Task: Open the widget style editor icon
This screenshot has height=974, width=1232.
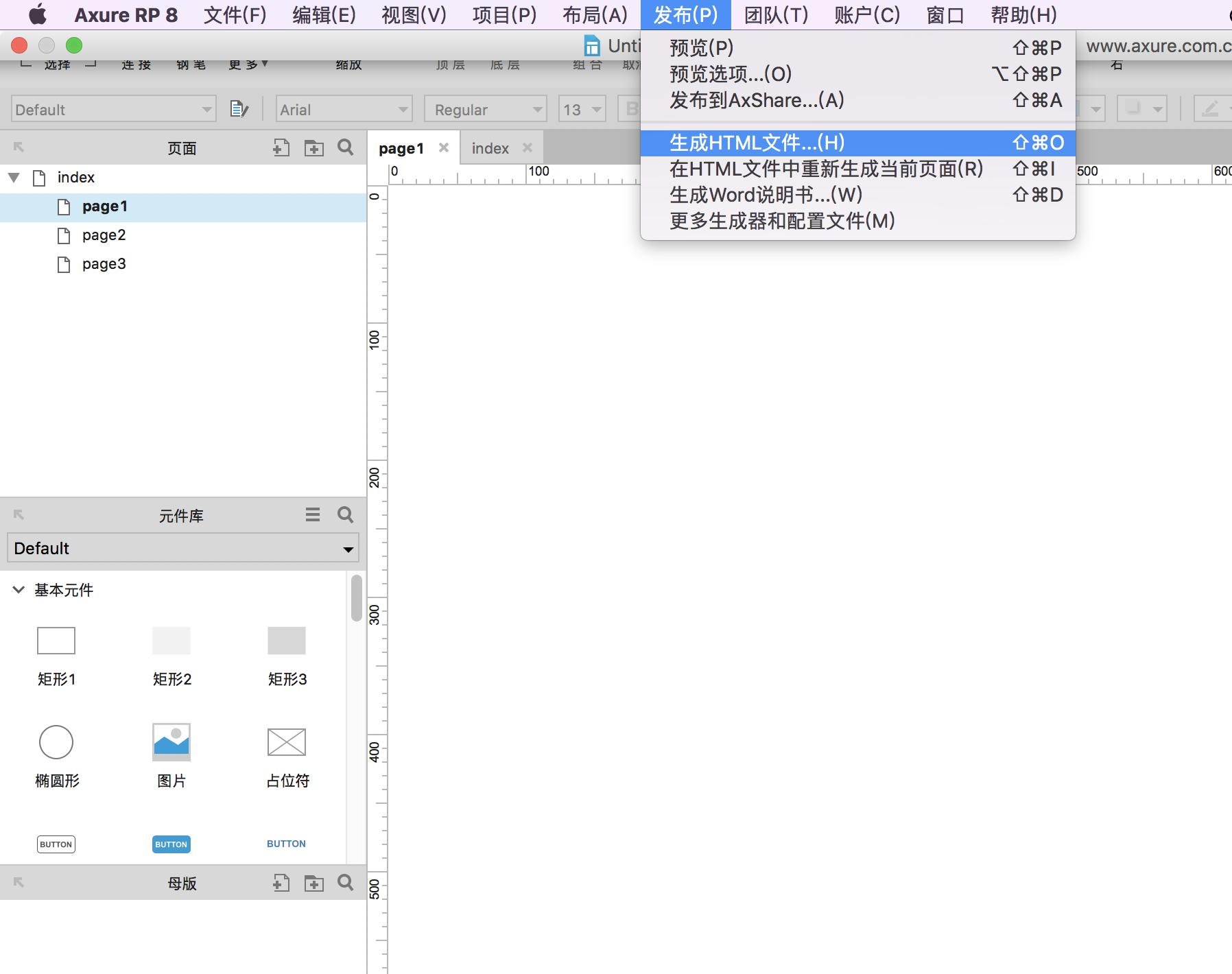Action: (239, 109)
